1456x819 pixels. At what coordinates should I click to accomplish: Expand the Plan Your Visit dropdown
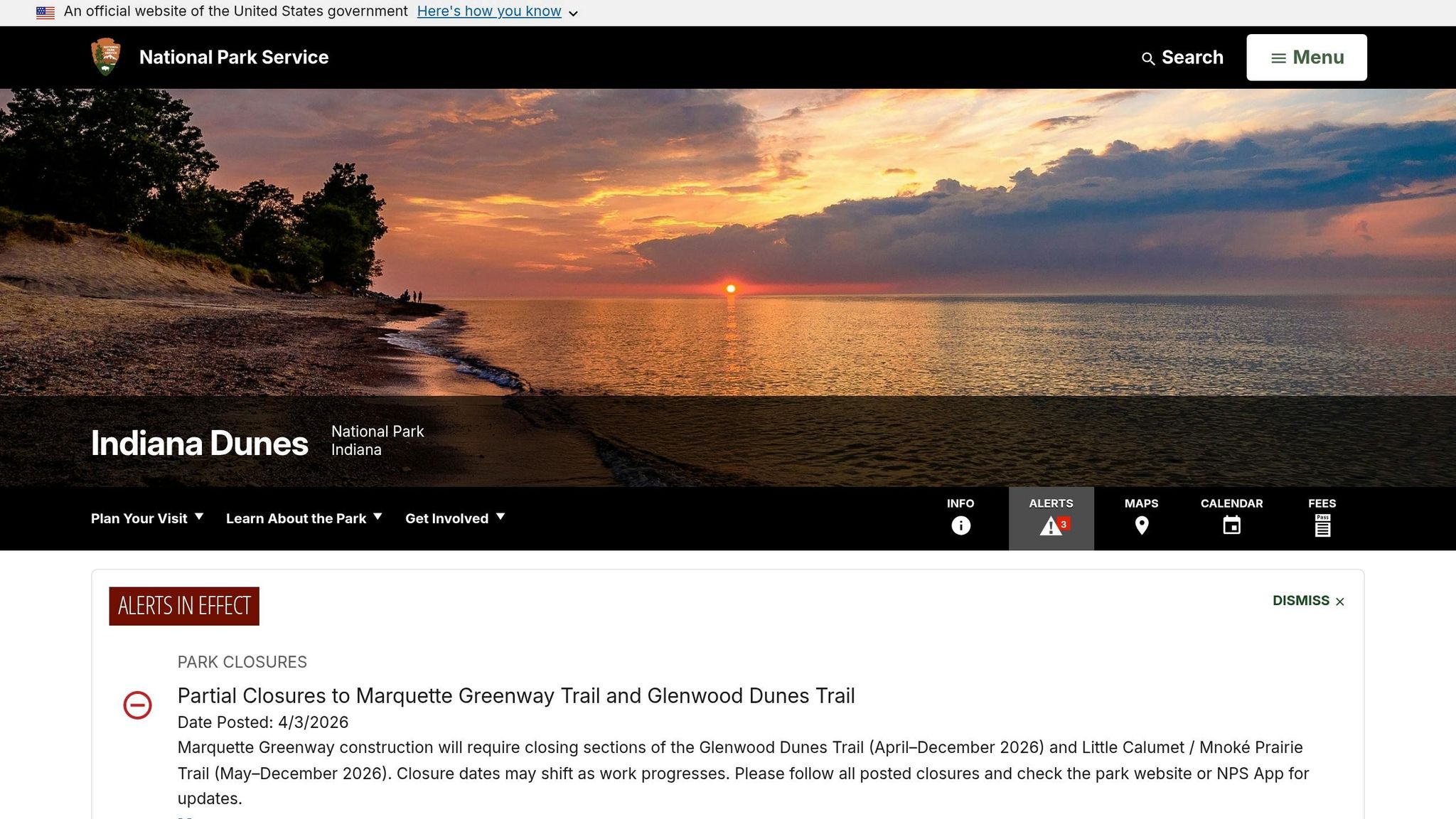tap(147, 518)
